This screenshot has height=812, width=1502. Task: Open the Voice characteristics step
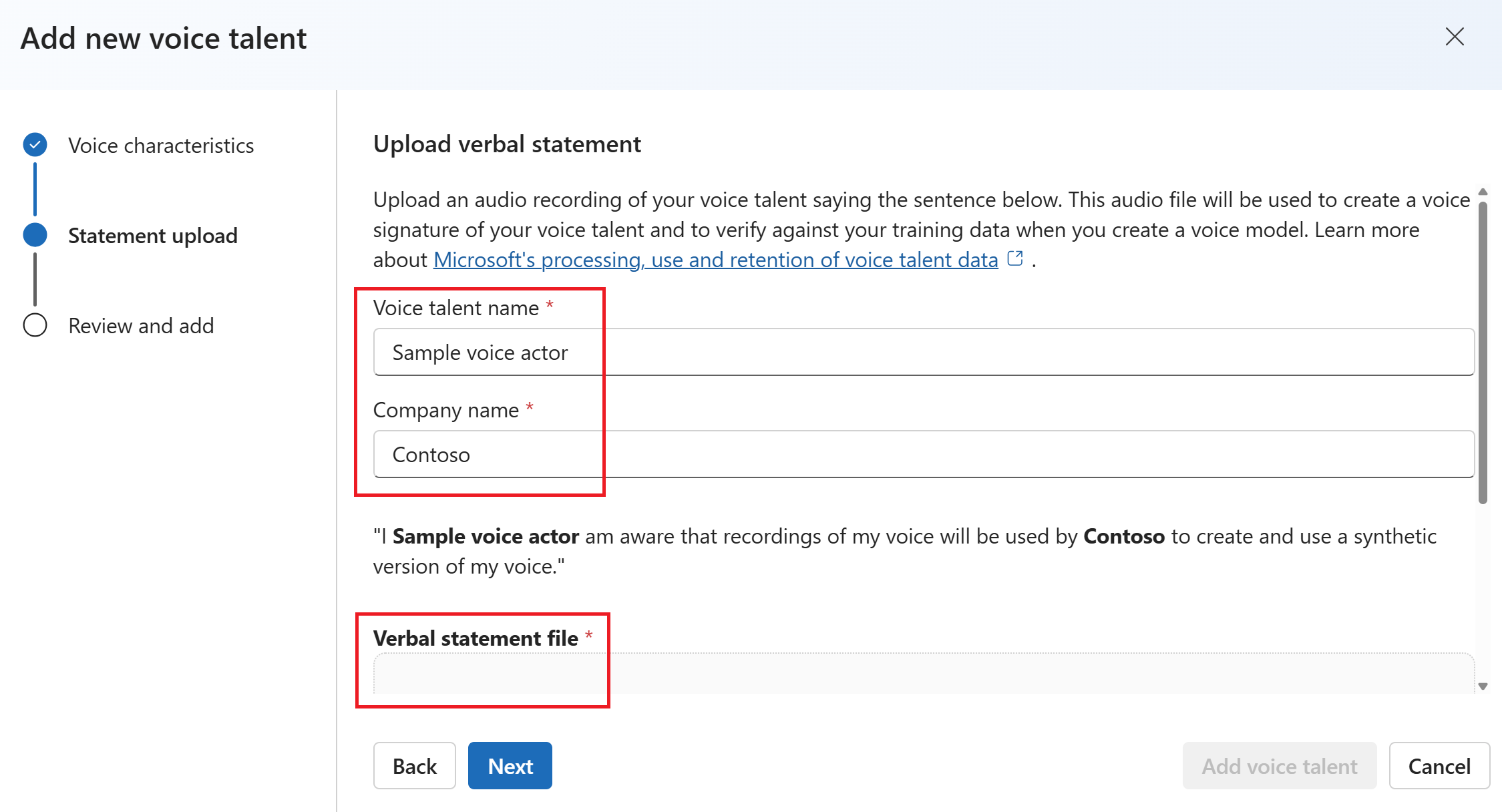(161, 146)
